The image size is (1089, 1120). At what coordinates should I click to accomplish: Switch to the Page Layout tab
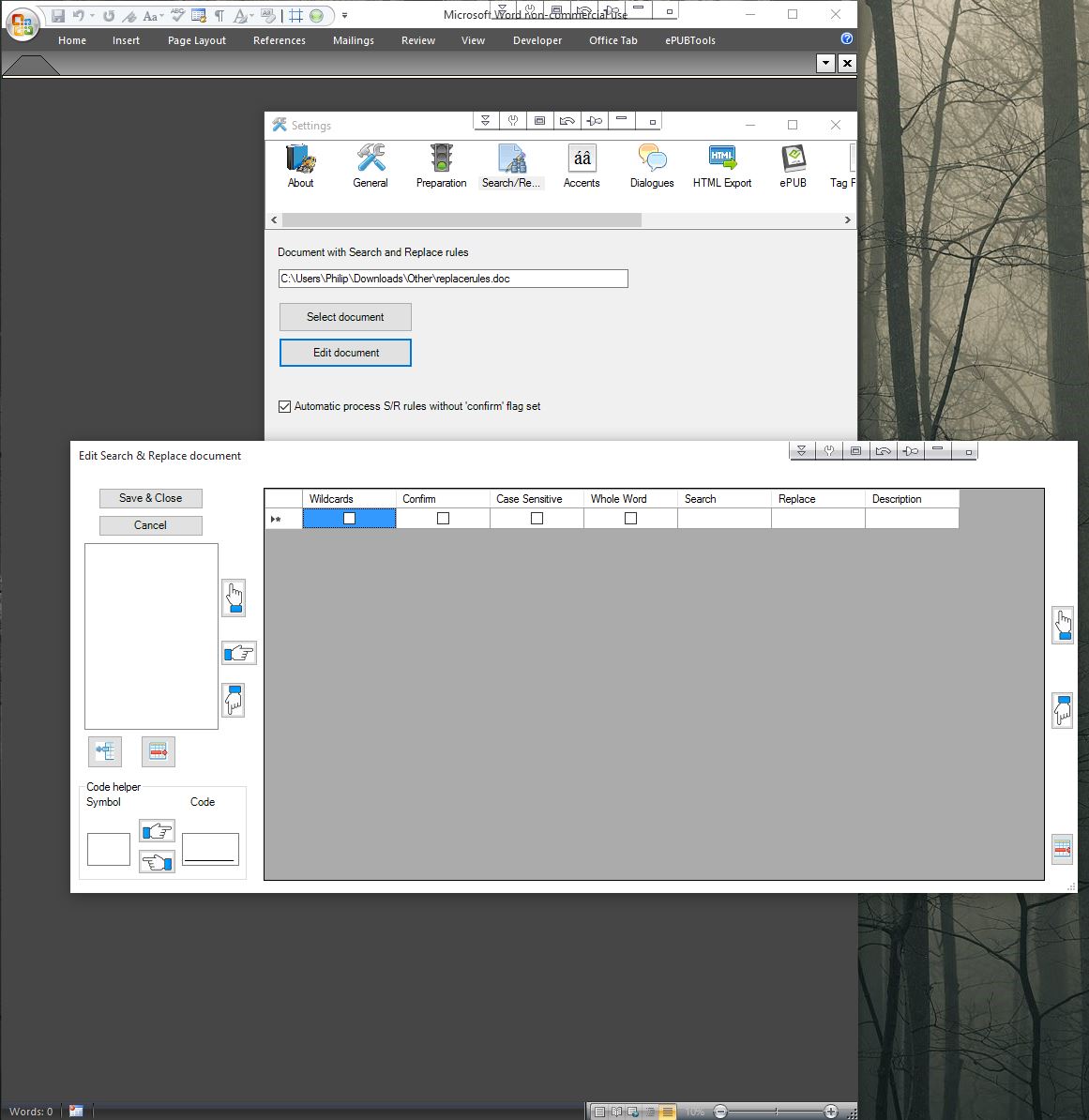click(196, 40)
